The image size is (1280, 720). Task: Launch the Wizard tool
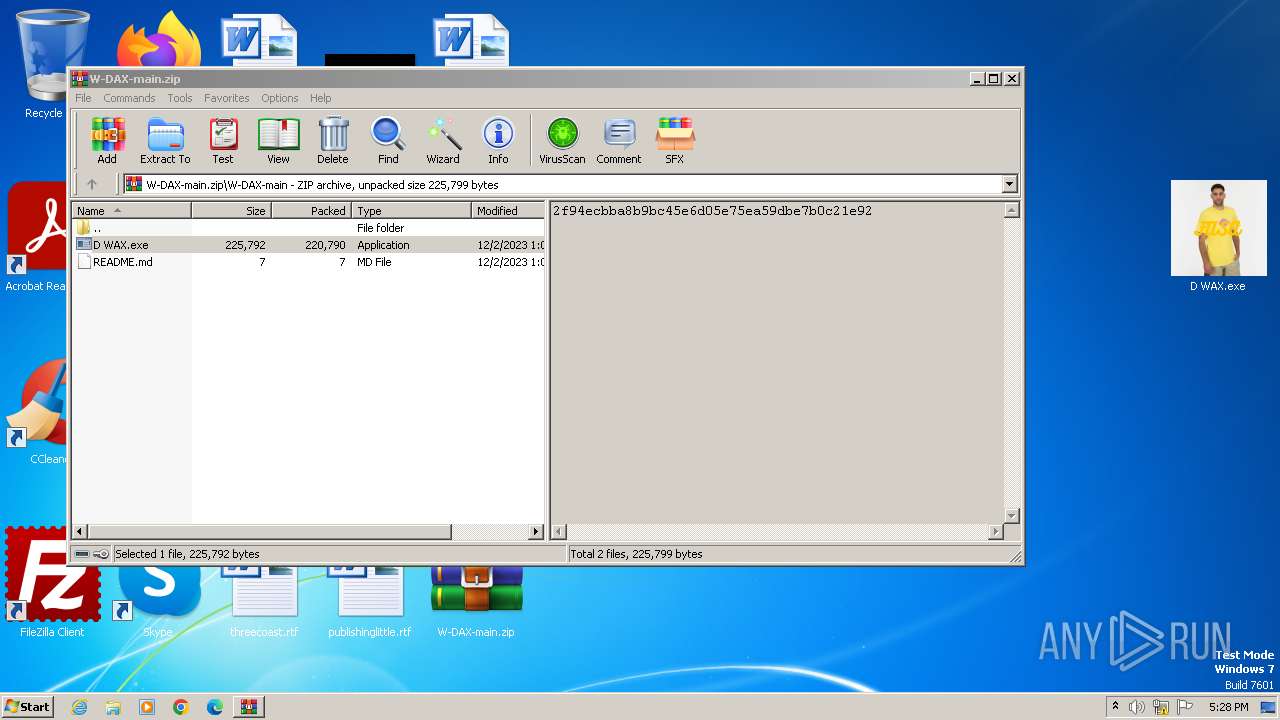(x=443, y=141)
